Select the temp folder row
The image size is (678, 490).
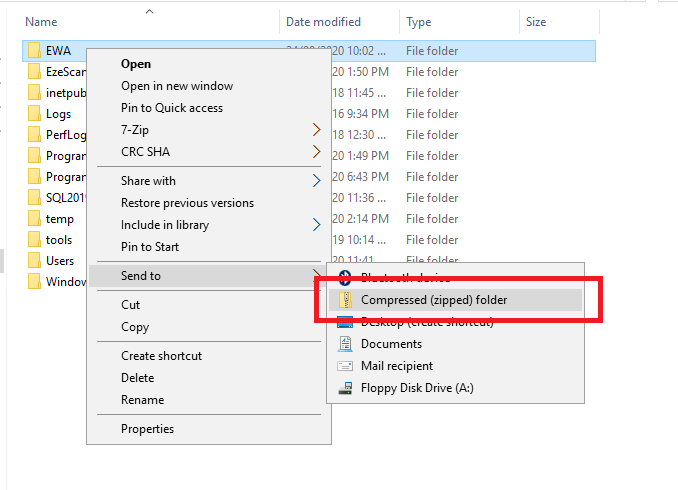tap(59, 219)
